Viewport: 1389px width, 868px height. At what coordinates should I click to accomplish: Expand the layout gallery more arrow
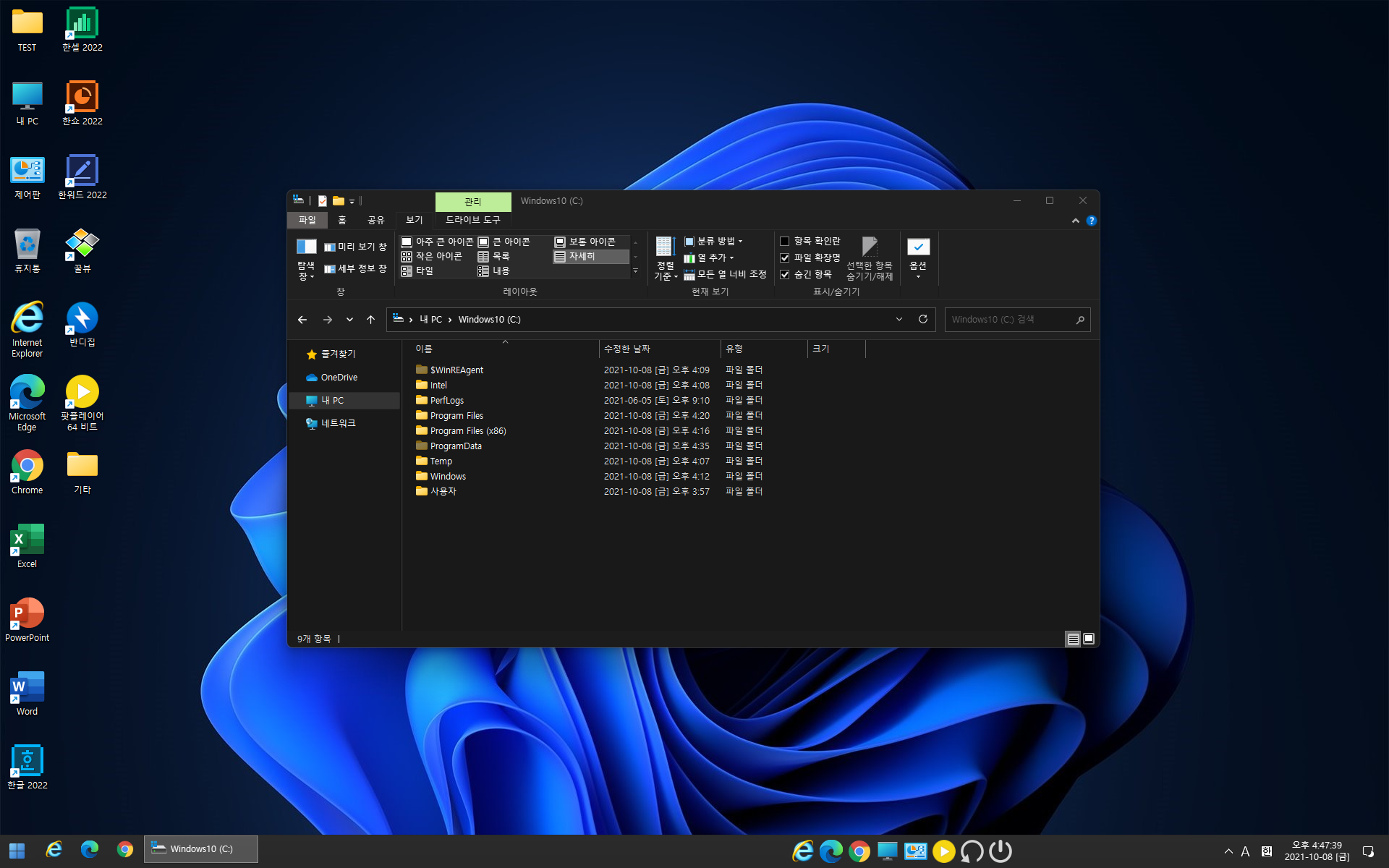pos(636,271)
